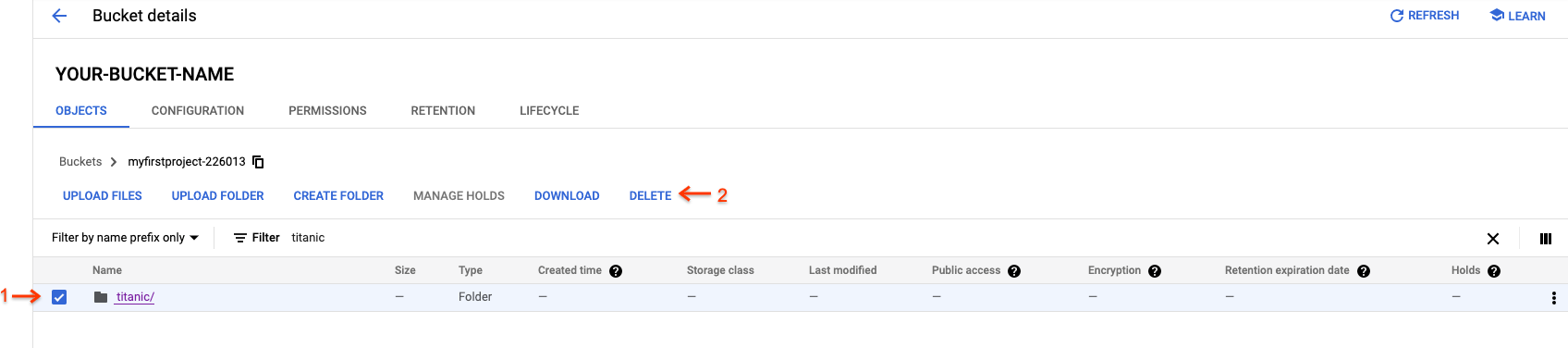
Task: Show help for Public access column
Action: (1014, 271)
